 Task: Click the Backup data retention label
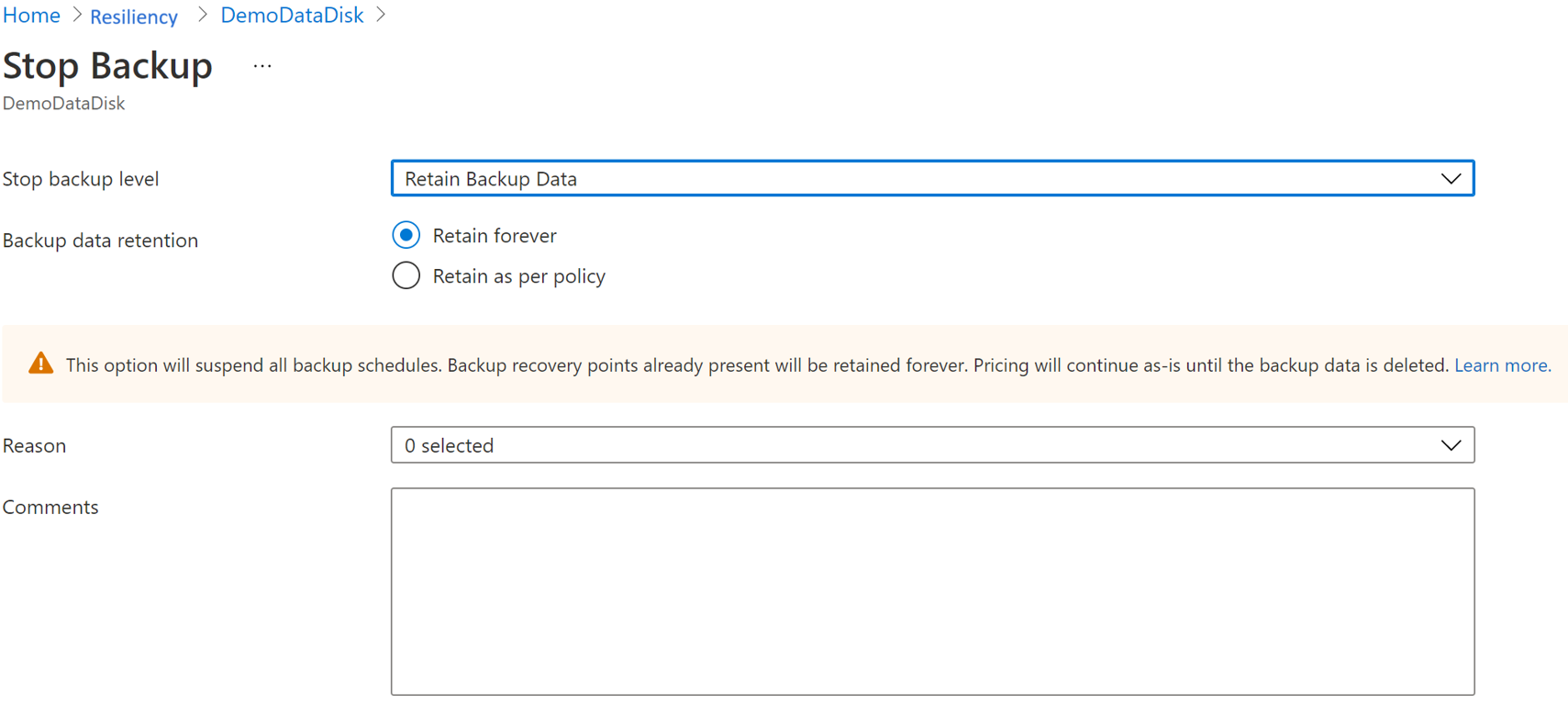tap(100, 241)
